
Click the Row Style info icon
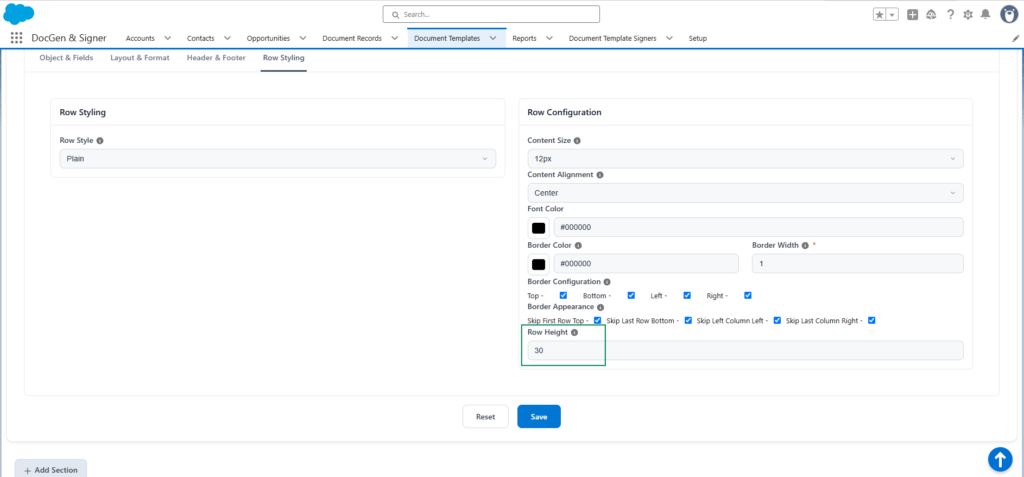click(x=101, y=140)
